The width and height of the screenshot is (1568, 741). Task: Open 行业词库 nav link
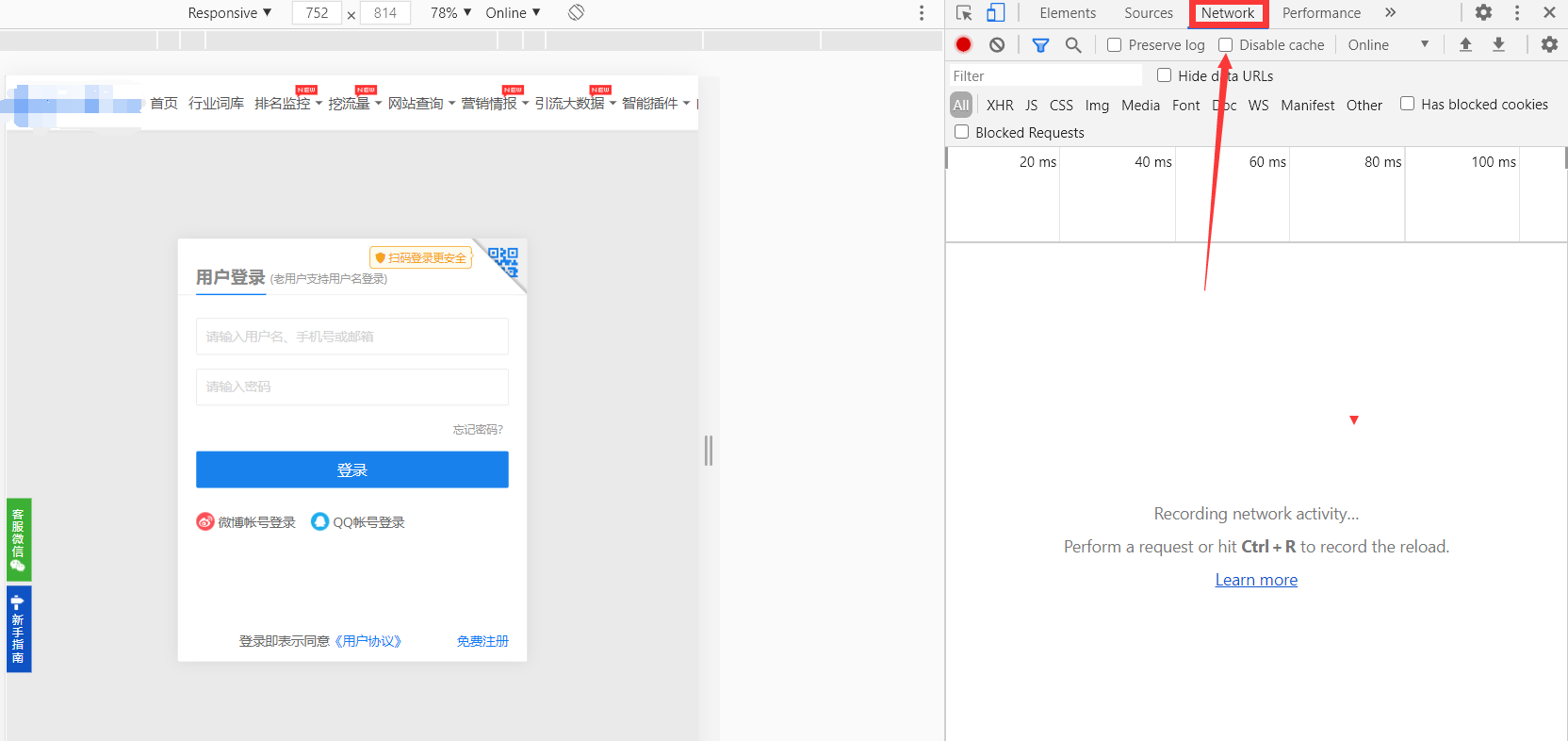tap(216, 104)
